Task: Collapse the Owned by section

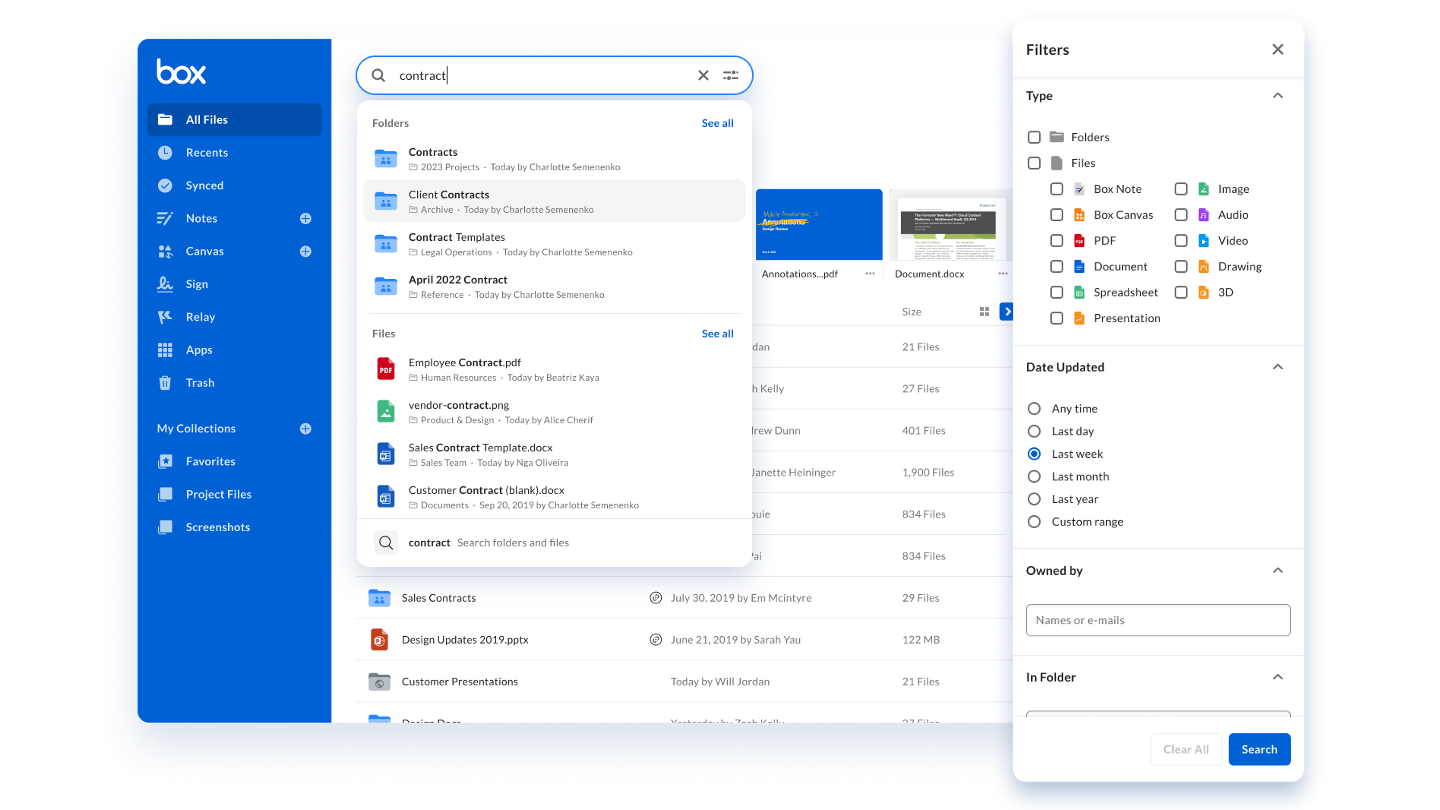Action: 1277,571
